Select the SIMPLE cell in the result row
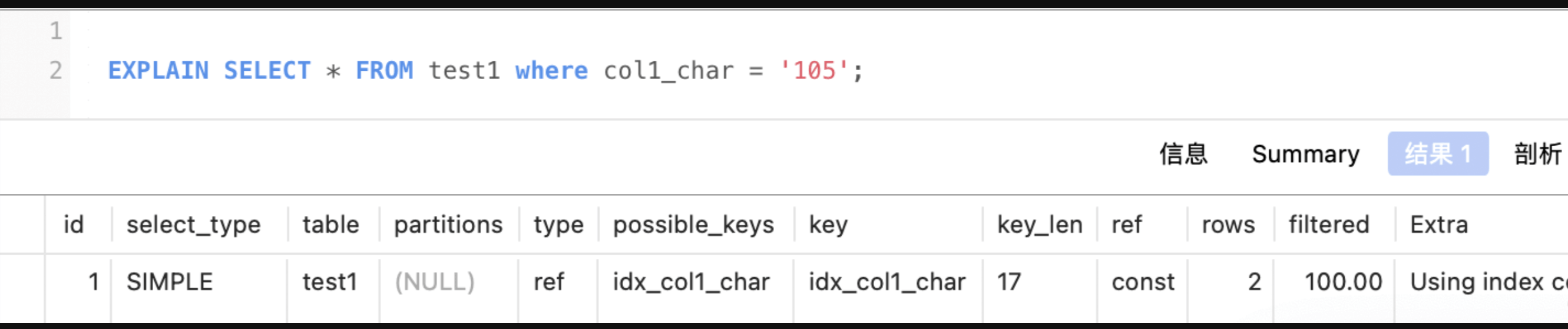Viewport: 1568px width, 329px height. 170,282
